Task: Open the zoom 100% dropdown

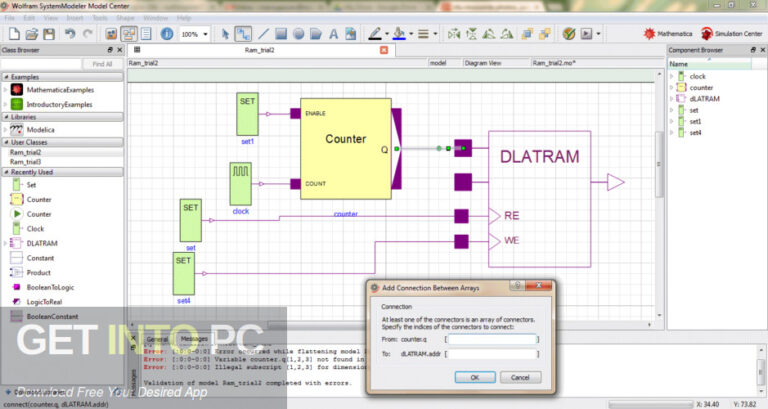Action: [x=205, y=34]
